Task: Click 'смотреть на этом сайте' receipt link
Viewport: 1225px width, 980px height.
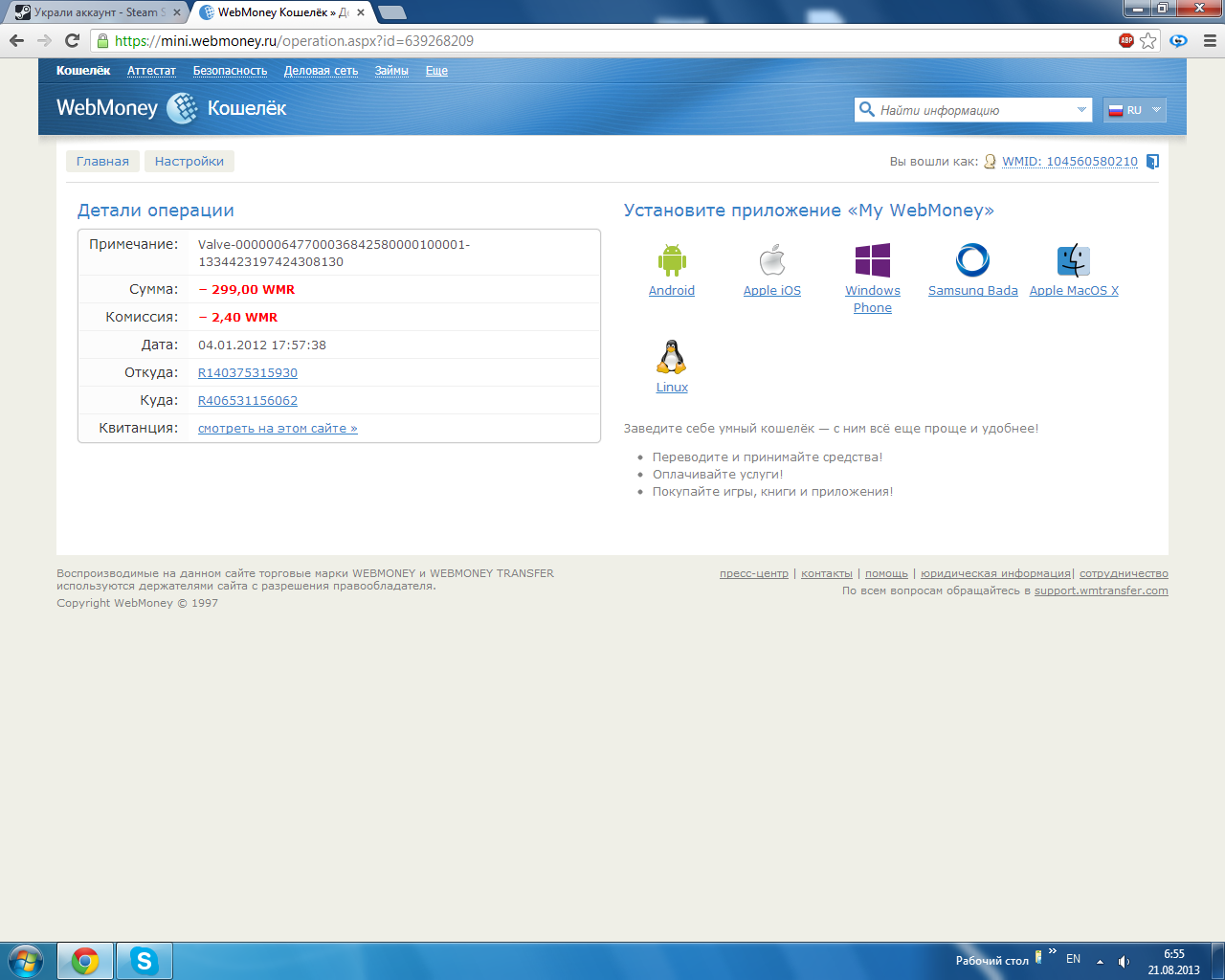Action: (278, 429)
